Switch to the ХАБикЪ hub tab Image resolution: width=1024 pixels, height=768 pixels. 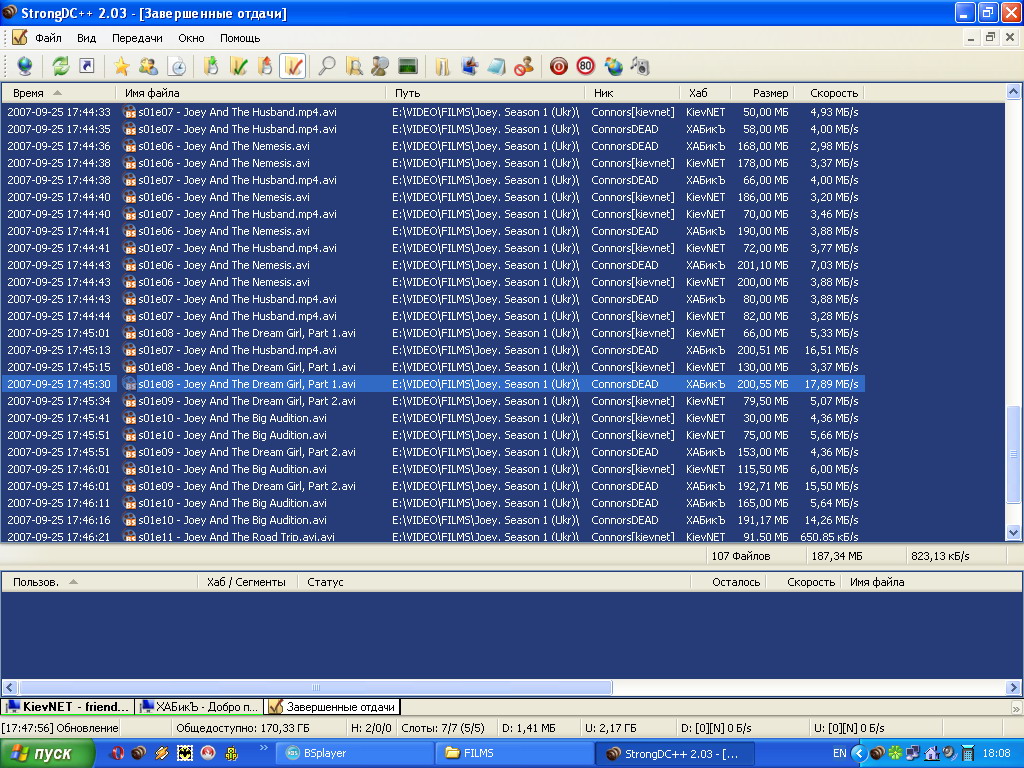tap(200, 707)
